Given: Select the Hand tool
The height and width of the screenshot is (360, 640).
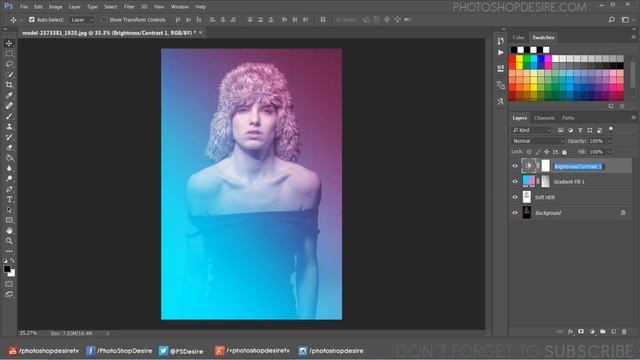Looking at the screenshot, I should coord(9,231).
